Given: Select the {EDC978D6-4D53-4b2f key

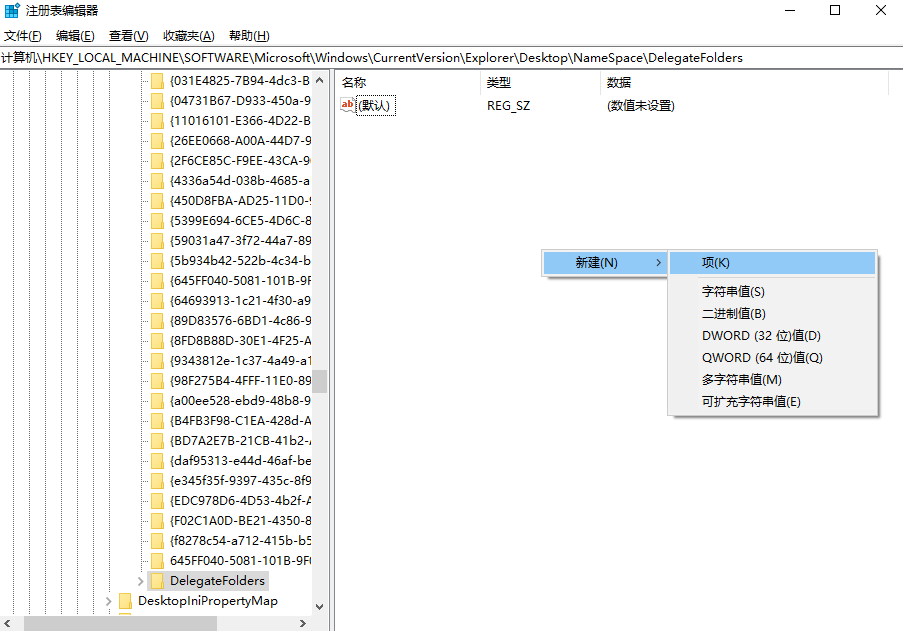Looking at the screenshot, I should coord(240,501).
